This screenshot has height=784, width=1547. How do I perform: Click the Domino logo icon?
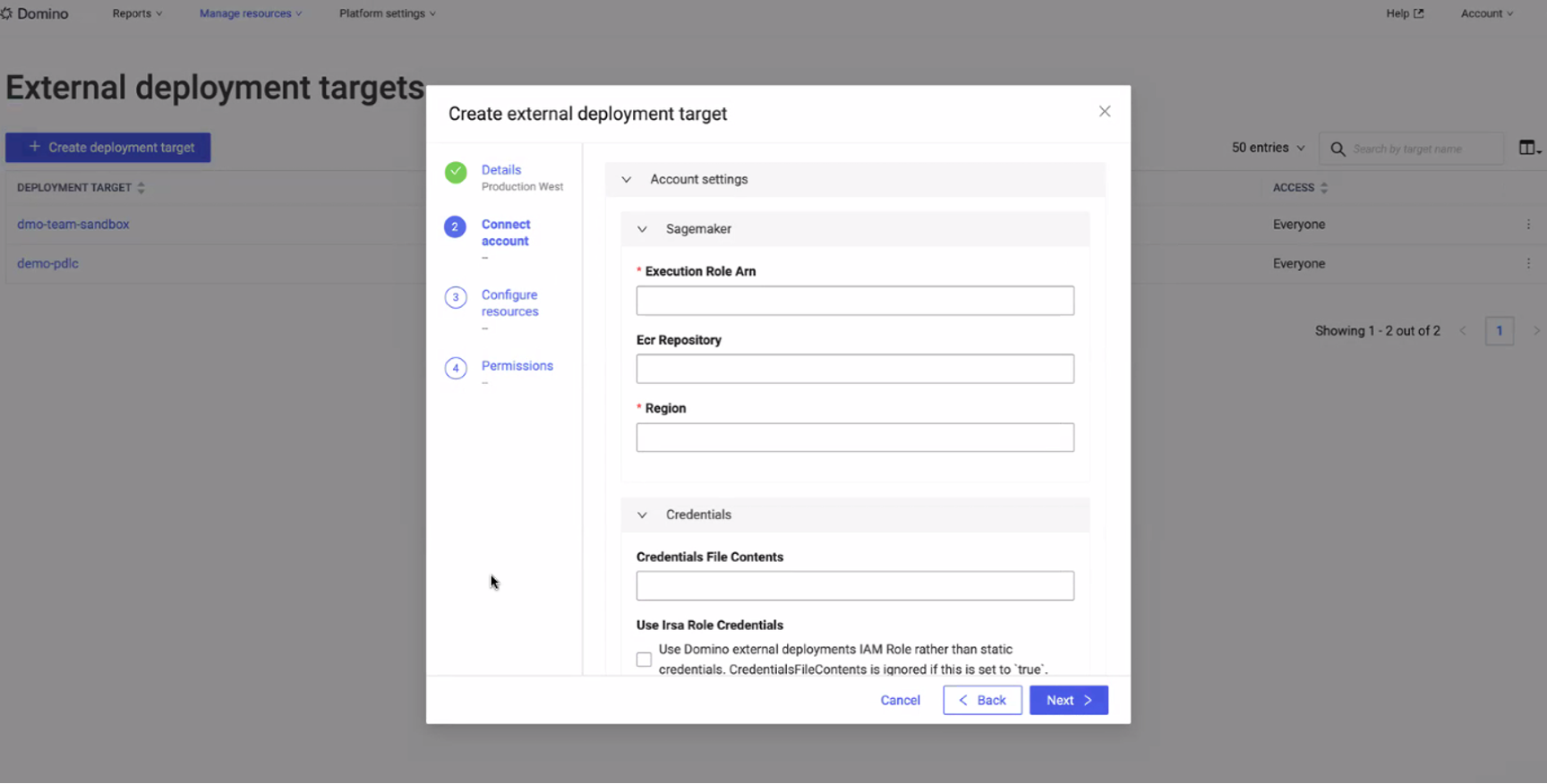click(7, 13)
